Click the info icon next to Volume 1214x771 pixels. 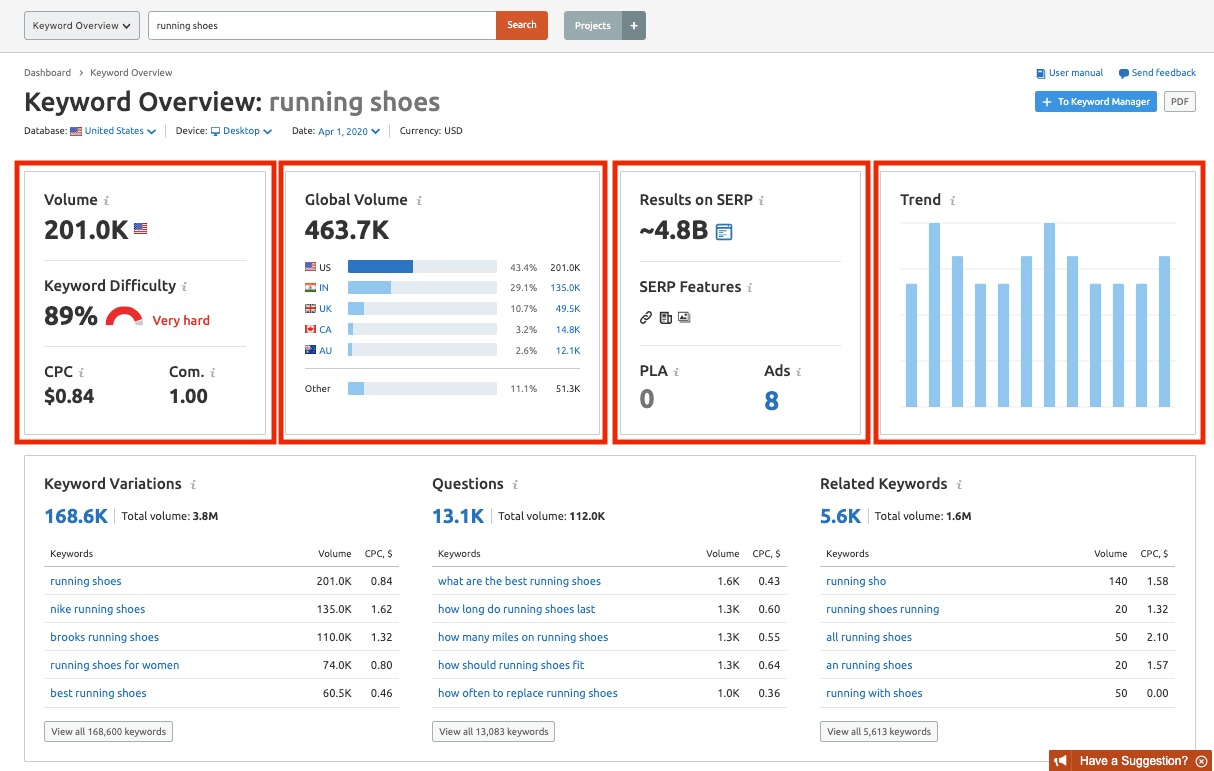pyautogui.click(x=107, y=201)
